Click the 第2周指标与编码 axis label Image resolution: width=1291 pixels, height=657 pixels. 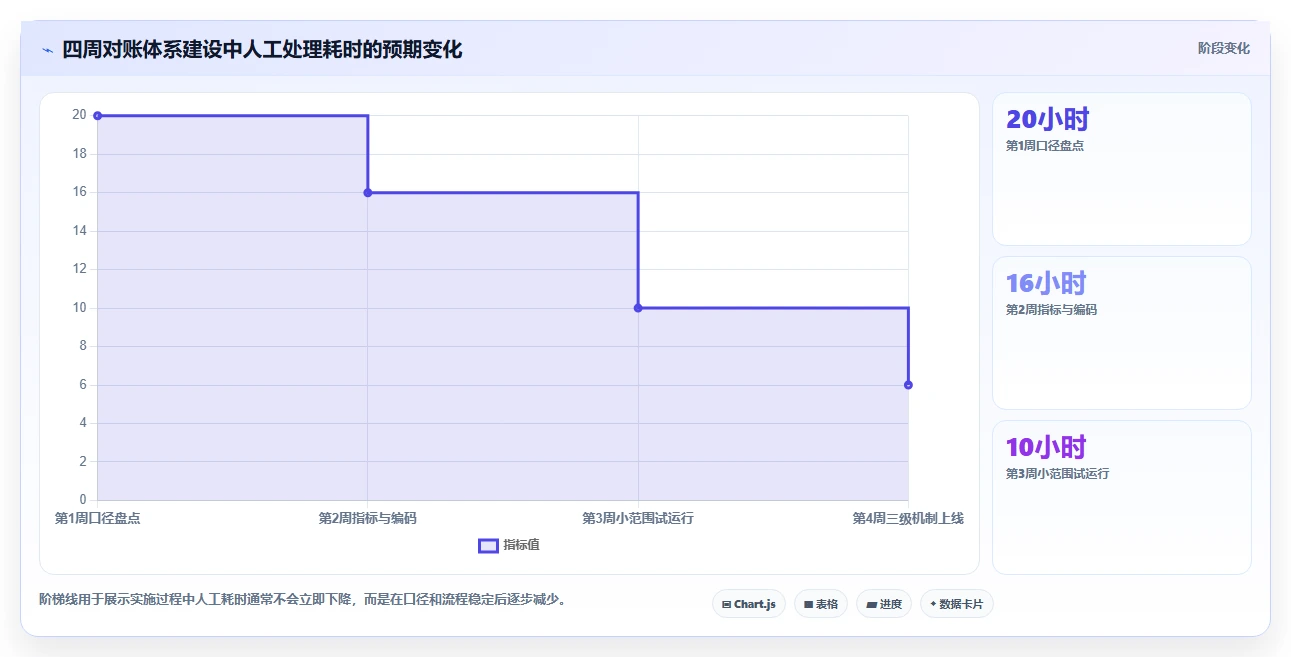coord(368,518)
